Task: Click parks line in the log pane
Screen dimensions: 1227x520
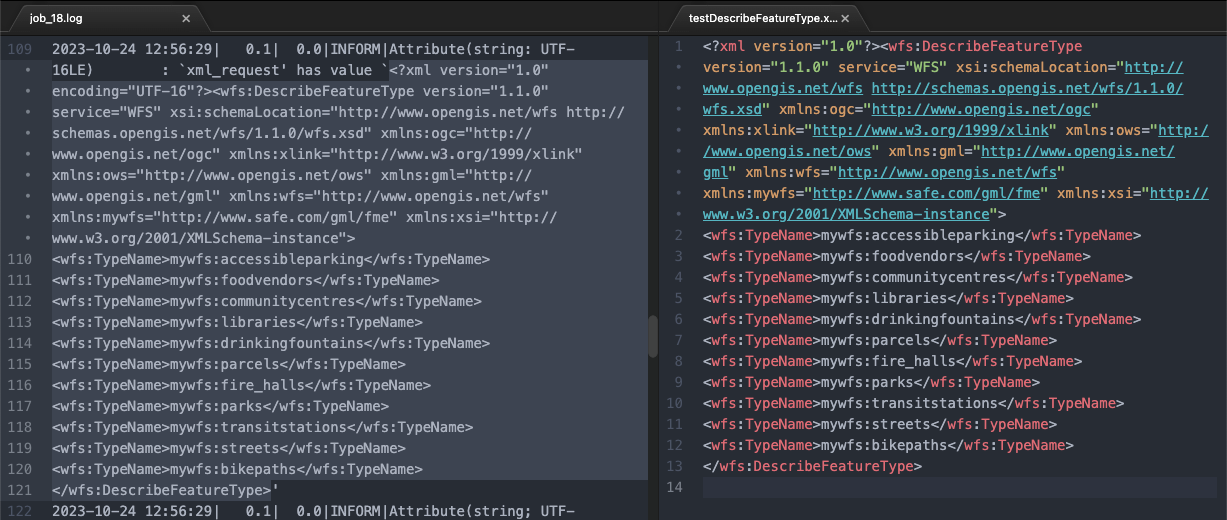Action: [x=220, y=406]
